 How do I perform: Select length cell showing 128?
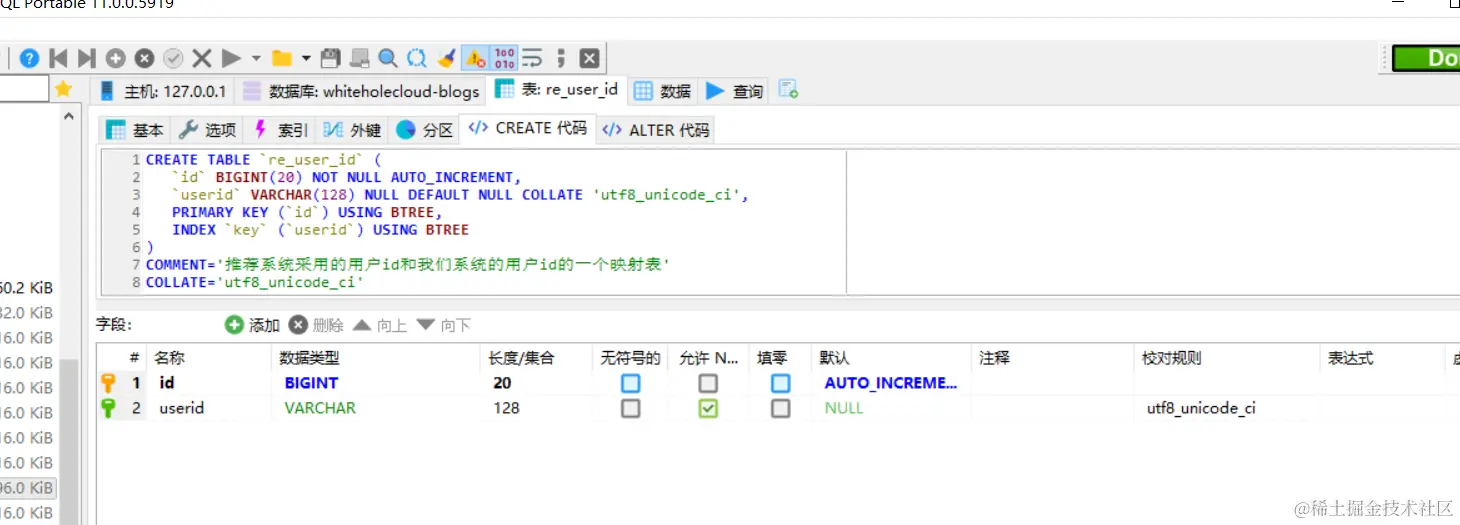[535, 408]
